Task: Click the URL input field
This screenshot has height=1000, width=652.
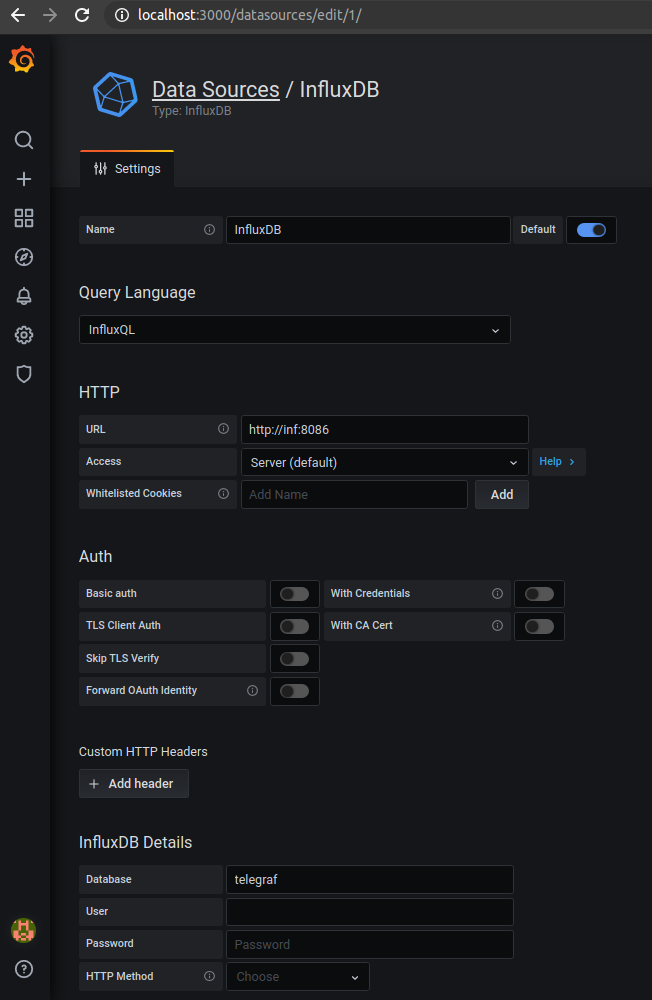Action: 385,429
